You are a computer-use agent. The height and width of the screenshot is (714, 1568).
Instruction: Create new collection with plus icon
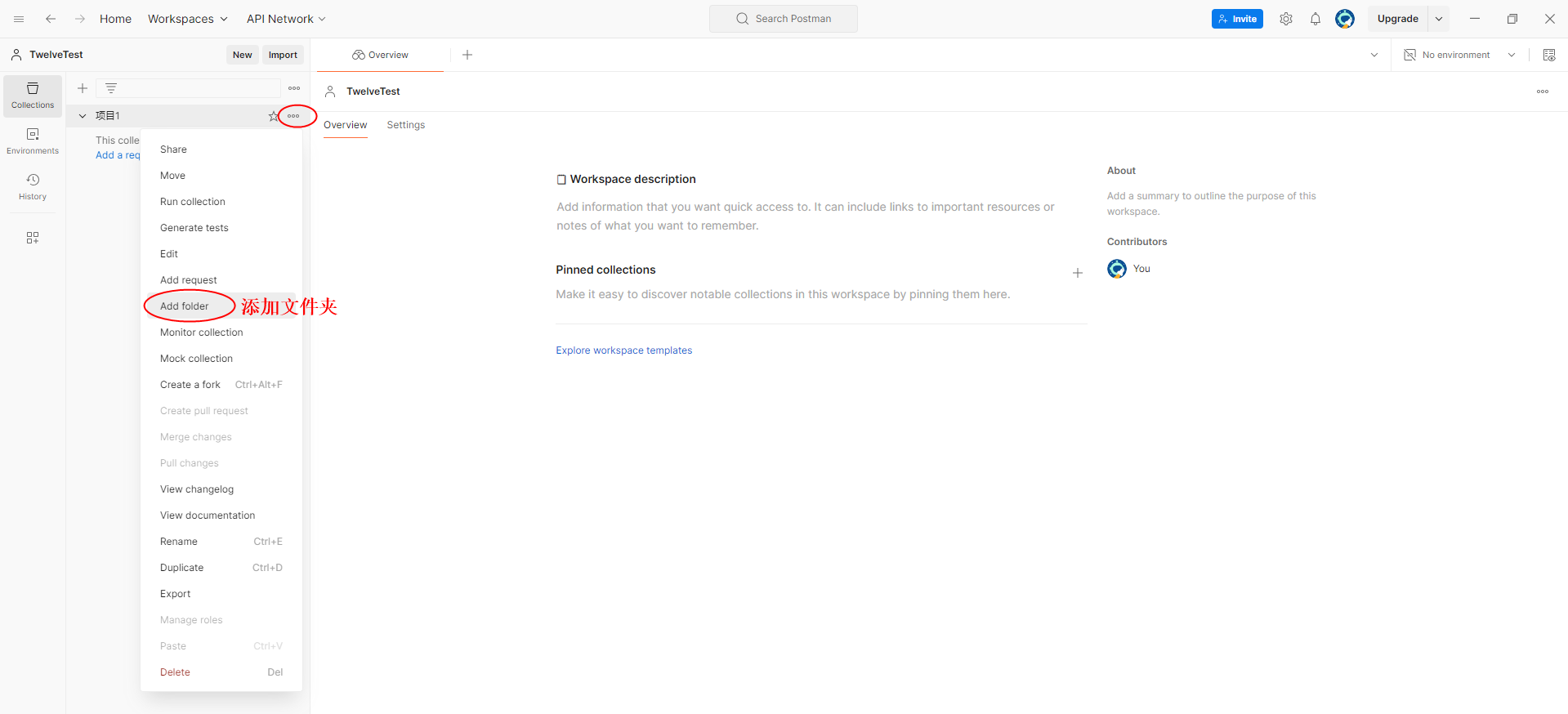[x=83, y=88]
